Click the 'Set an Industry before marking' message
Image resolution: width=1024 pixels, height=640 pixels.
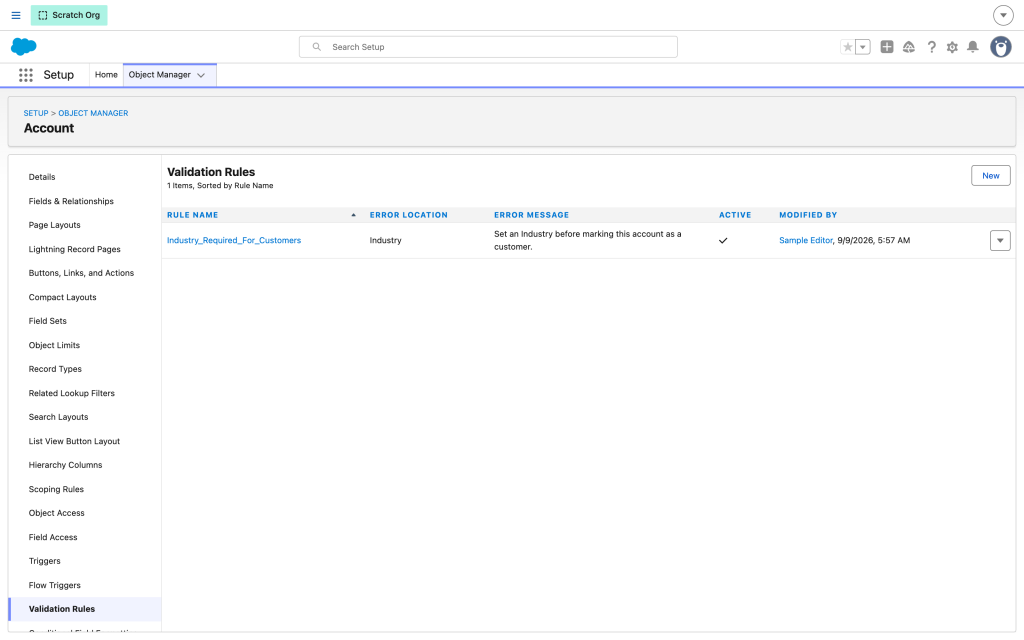(588, 240)
